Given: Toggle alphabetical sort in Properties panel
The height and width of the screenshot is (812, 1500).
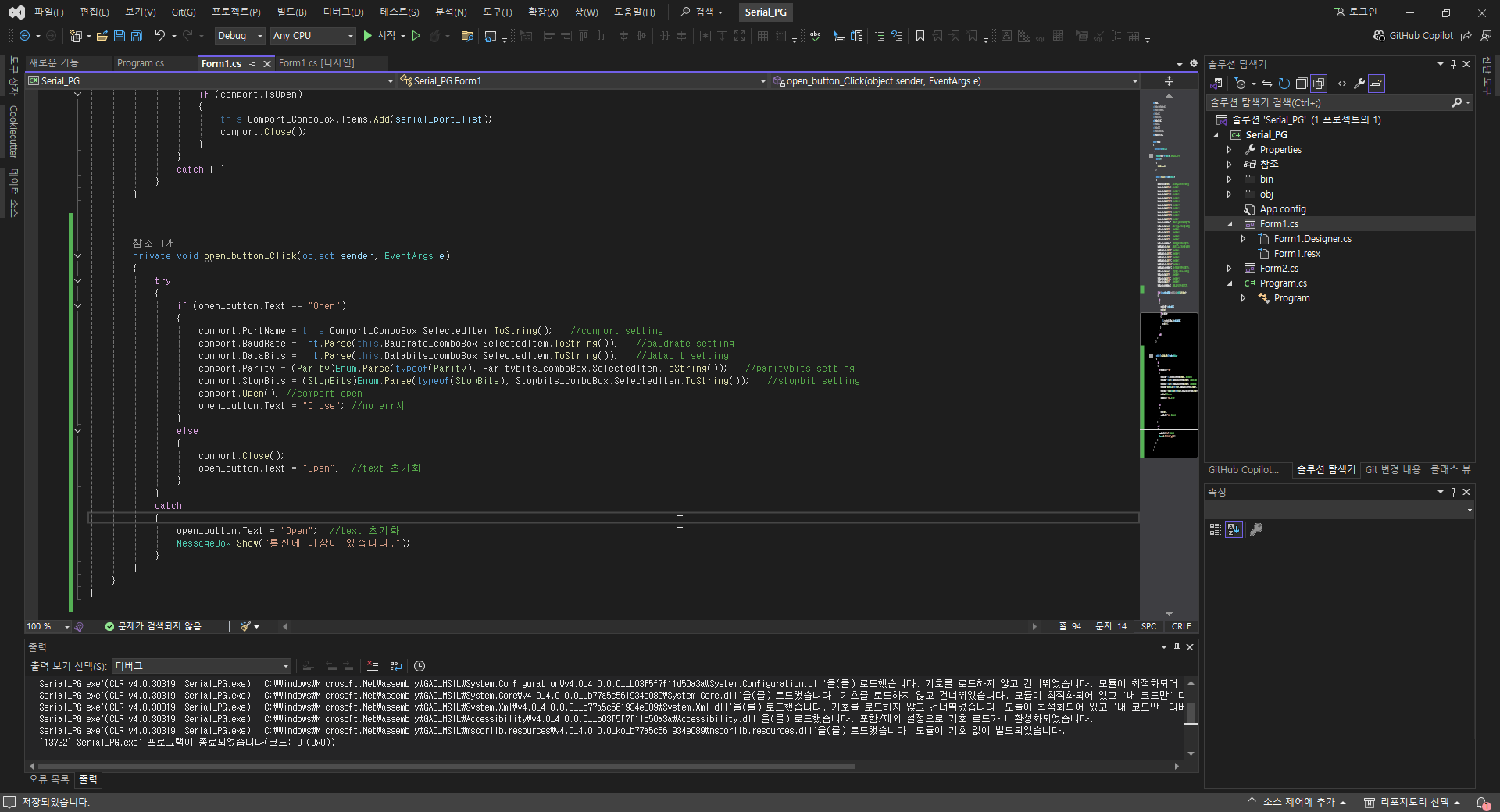Looking at the screenshot, I should click(x=1234, y=529).
